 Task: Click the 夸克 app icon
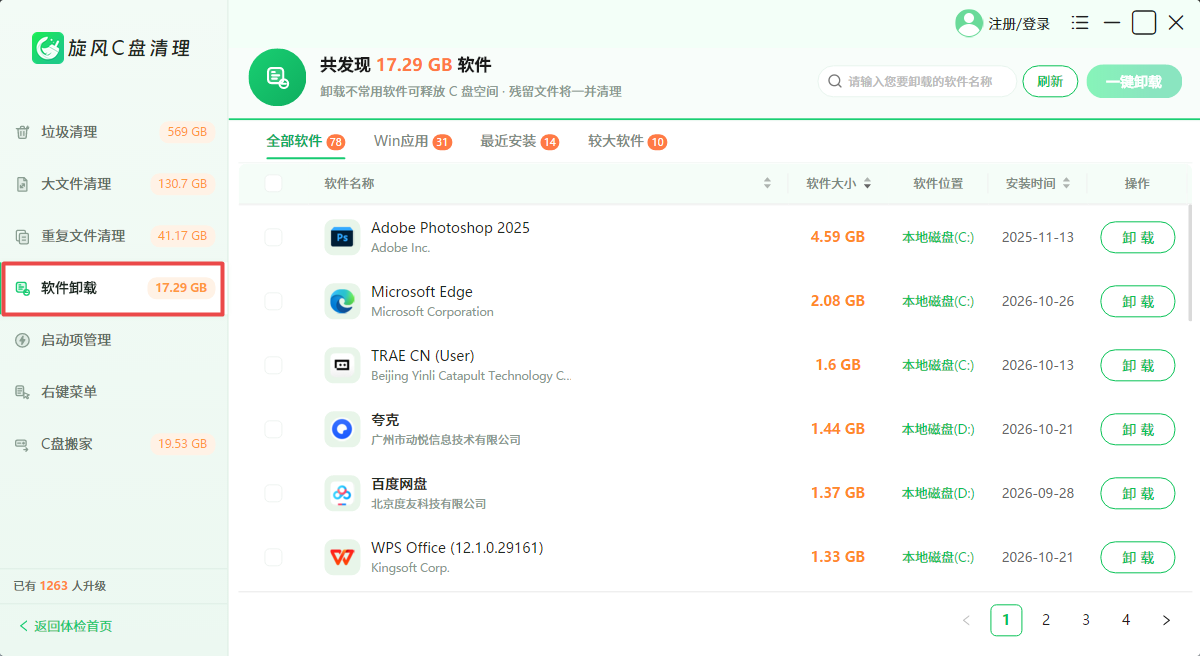(342, 429)
